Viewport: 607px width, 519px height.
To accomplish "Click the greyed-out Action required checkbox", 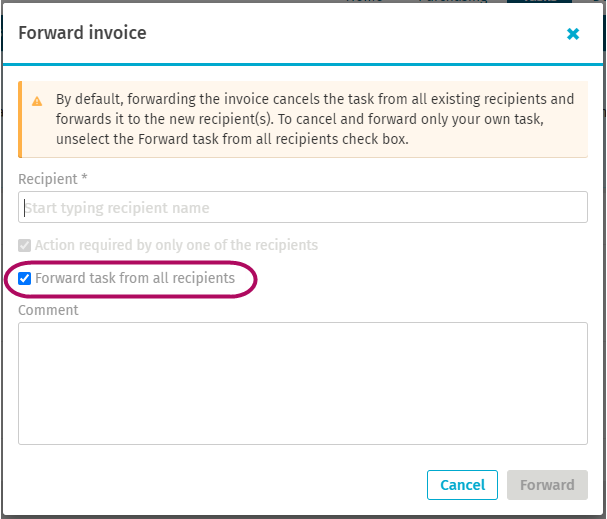I will [x=25, y=245].
